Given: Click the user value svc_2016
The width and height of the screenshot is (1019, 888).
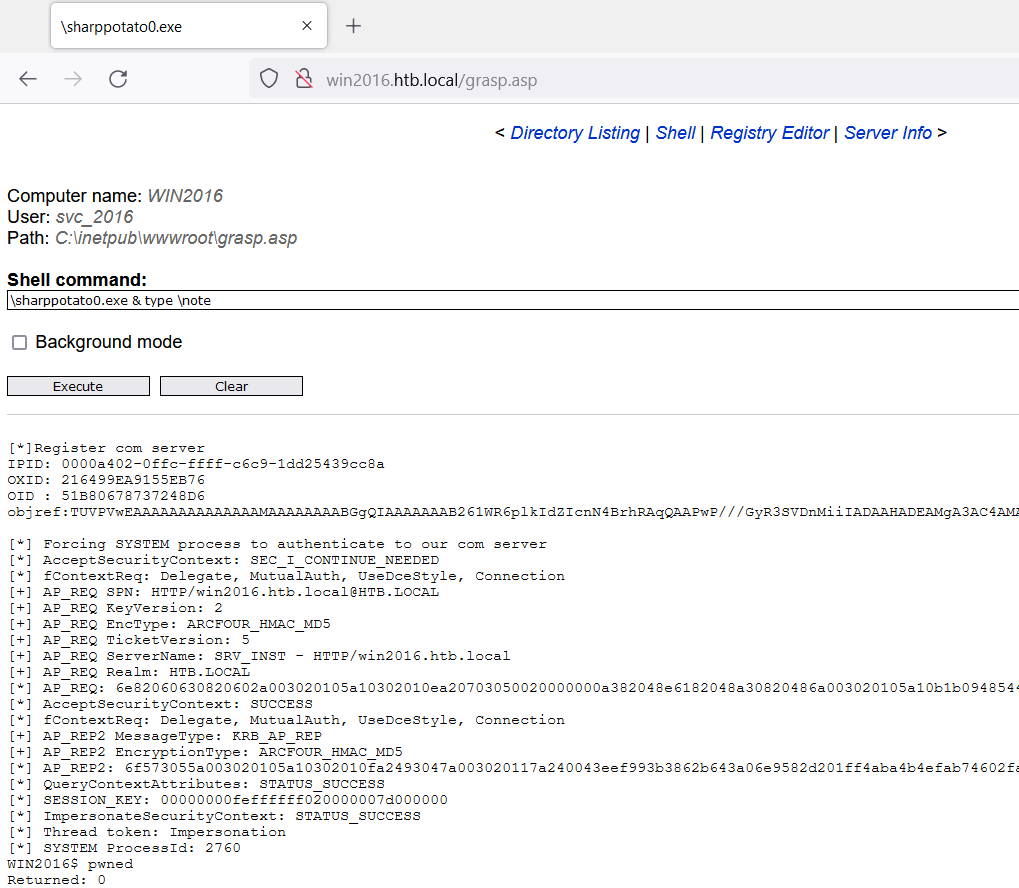Looking at the screenshot, I should [x=94, y=217].
